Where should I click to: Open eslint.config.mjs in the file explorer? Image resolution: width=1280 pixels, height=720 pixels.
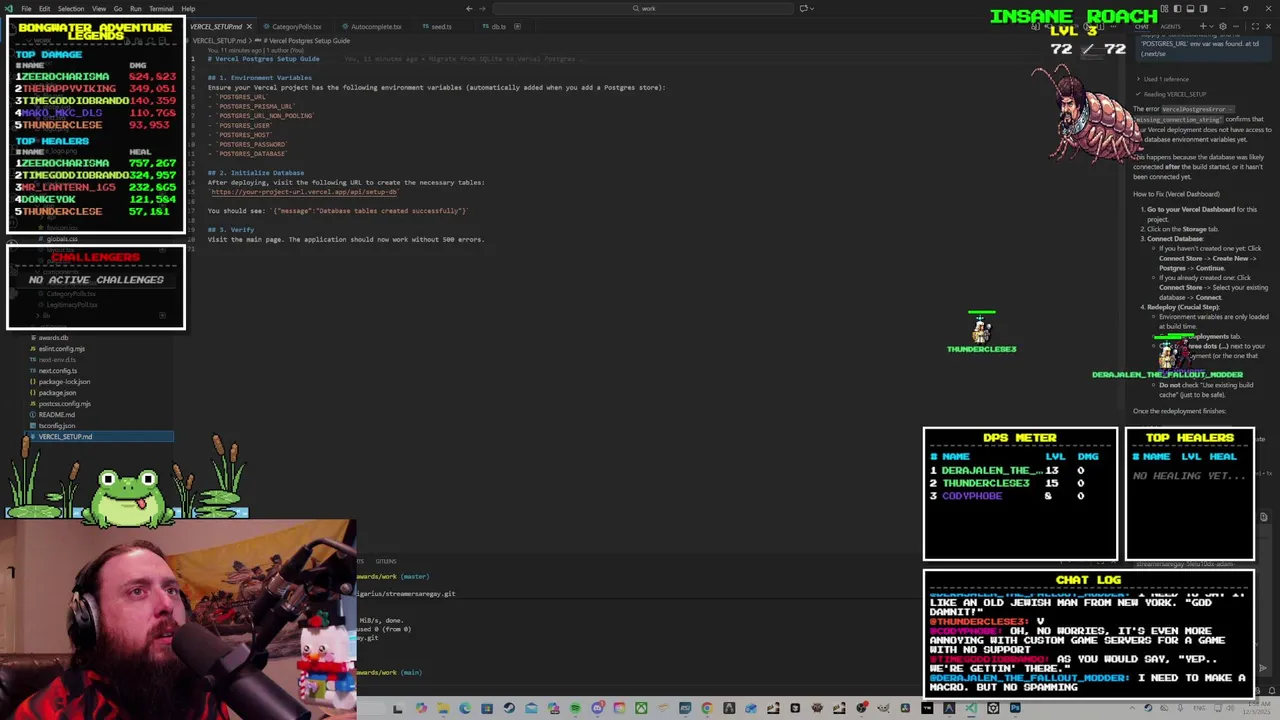(x=62, y=349)
